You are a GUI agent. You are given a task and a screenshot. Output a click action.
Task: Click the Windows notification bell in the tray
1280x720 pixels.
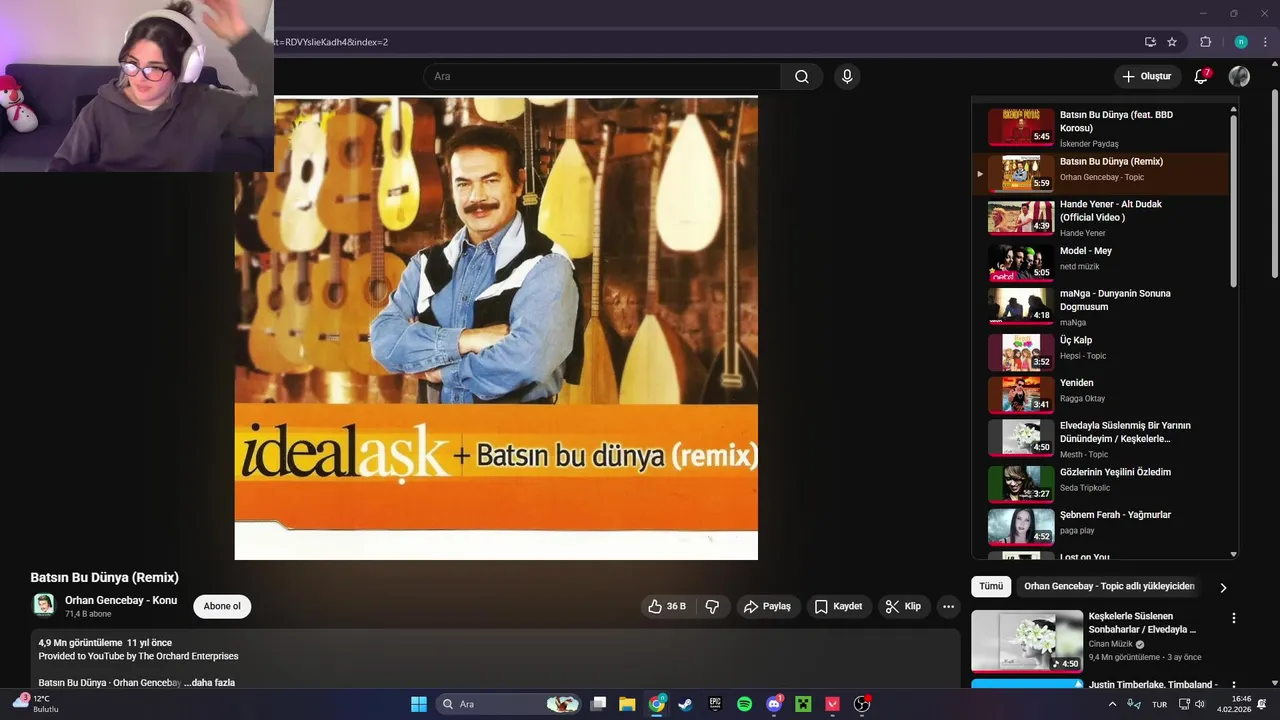pos(1262,704)
